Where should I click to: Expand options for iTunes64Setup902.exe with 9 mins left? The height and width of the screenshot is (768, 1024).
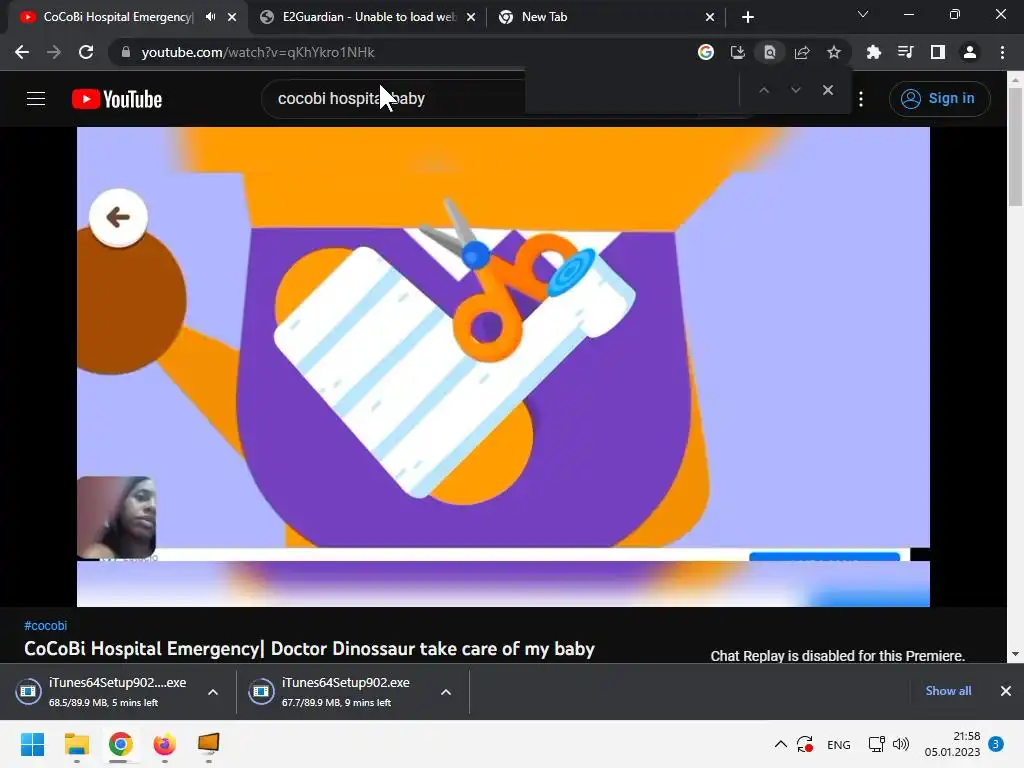[x=446, y=692]
